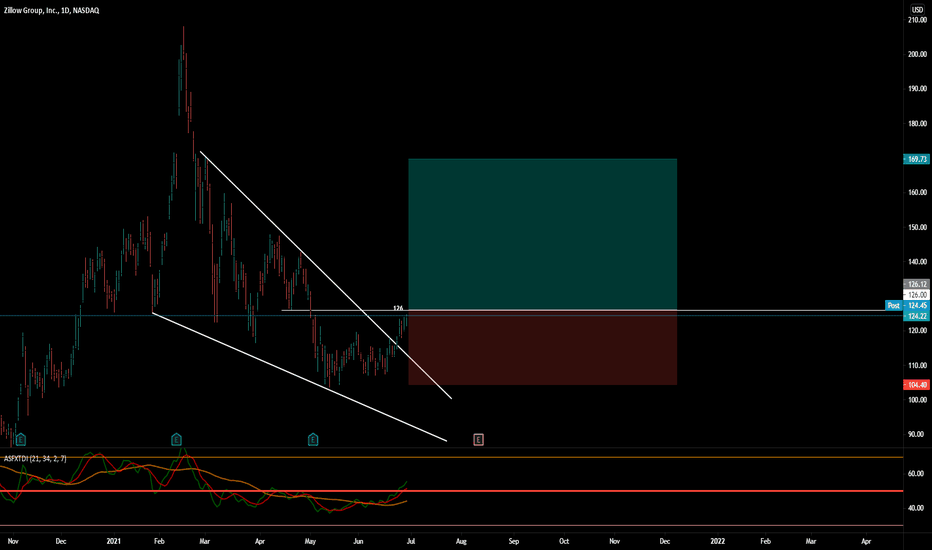Click the 2022 label on the time axis
The height and width of the screenshot is (550, 932).
pyautogui.click(x=717, y=541)
